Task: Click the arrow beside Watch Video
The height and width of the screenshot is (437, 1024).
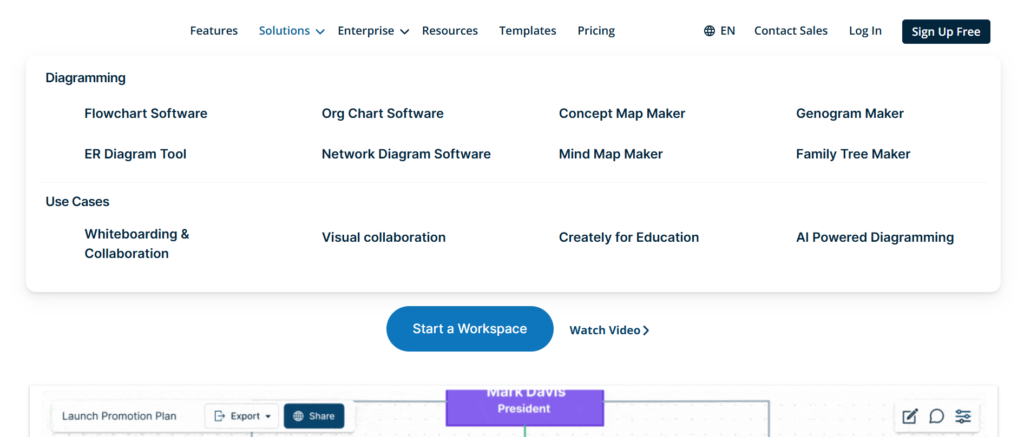Action: [x=646, y=330]
